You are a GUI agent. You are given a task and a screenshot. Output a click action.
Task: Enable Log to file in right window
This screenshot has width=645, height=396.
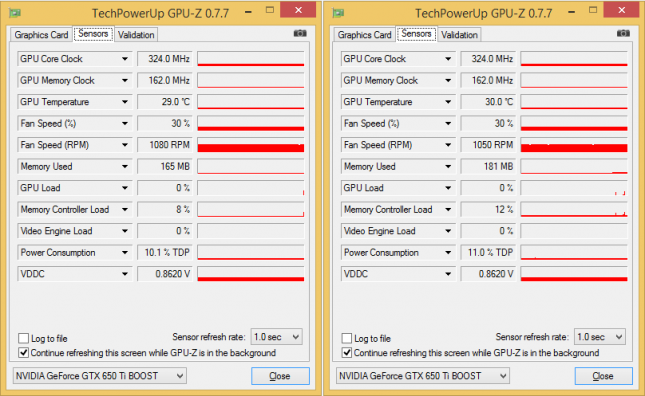(x=347, y=338)
